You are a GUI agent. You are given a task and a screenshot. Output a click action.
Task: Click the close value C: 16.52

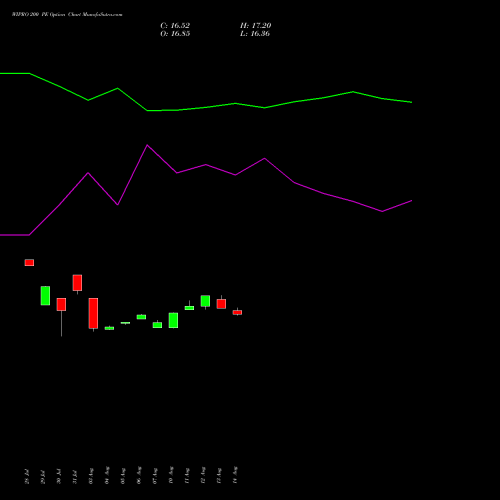pyautogui.click(x=175, y=26)
